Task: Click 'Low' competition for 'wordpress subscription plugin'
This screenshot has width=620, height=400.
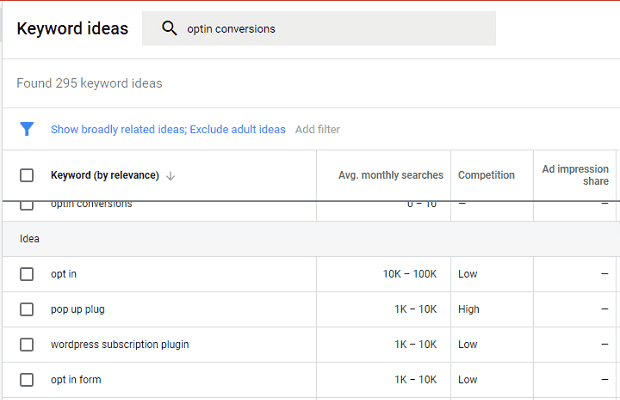Action: click(468, 344)
